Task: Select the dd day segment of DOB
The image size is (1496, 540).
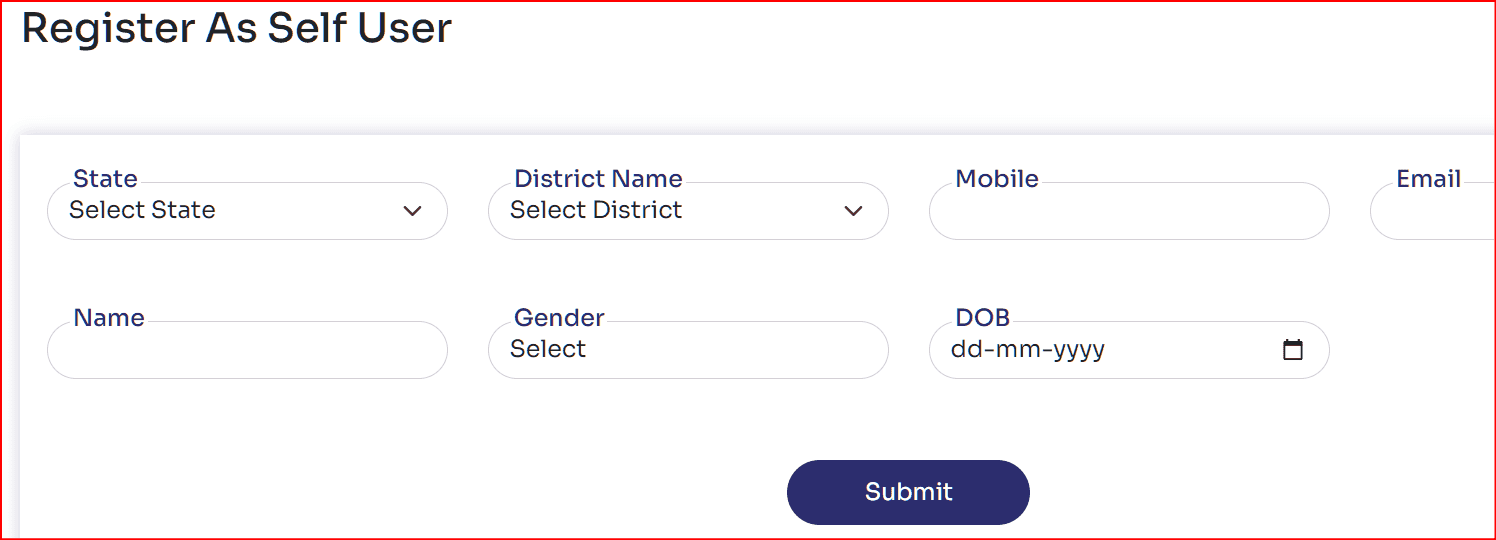Action: [x=963, y=350]
